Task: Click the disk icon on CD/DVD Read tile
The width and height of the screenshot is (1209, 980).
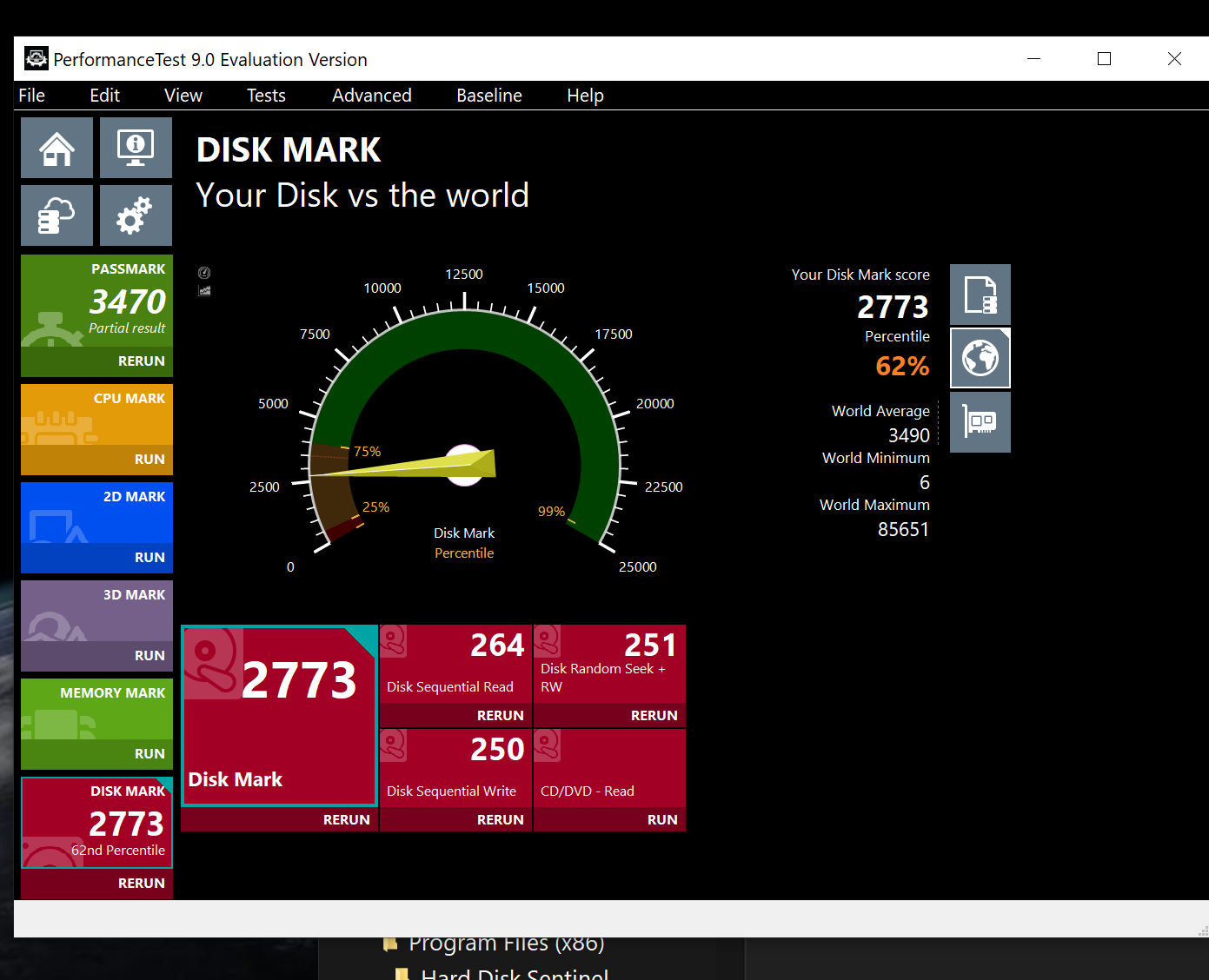Action: pos(547,745)
